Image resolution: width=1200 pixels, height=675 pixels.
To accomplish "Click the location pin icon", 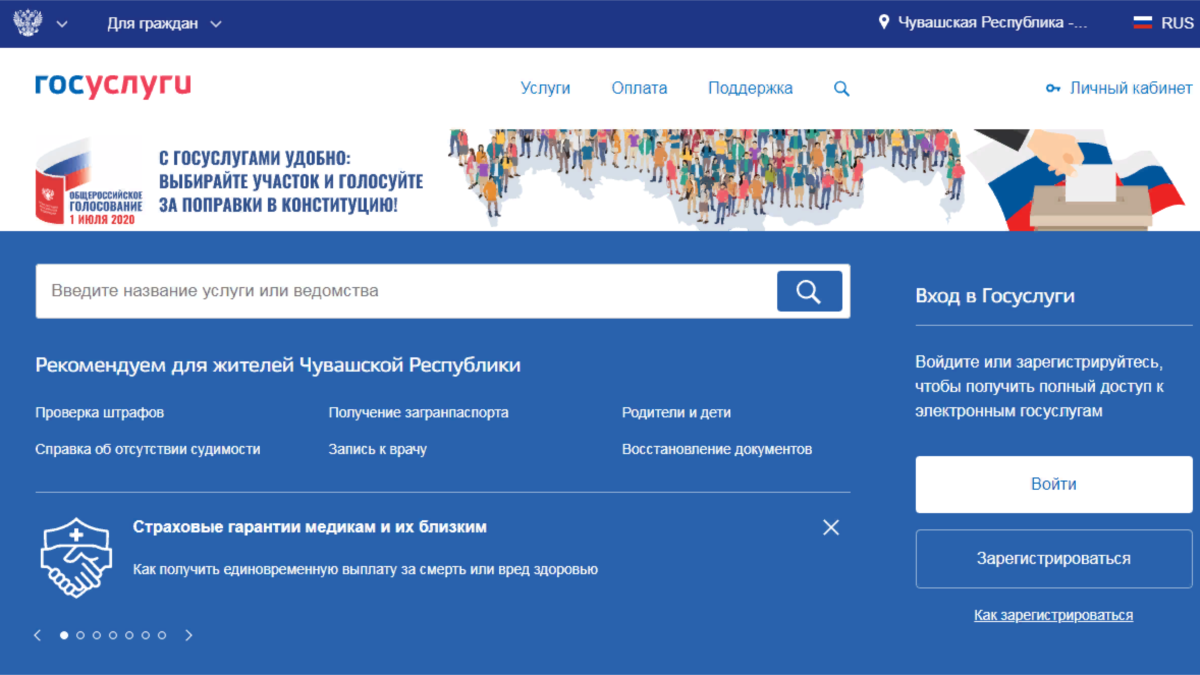I will point(884,22).
